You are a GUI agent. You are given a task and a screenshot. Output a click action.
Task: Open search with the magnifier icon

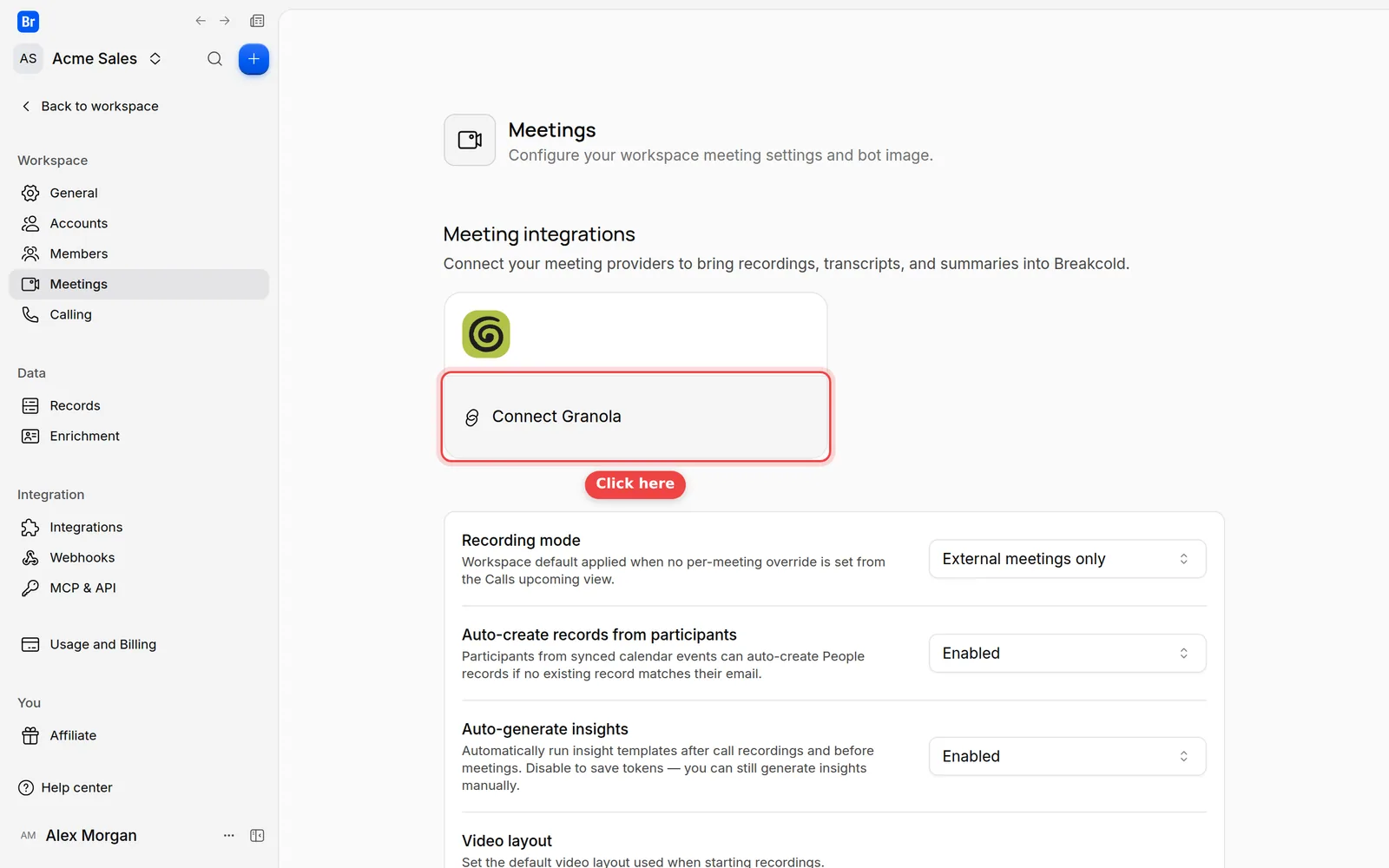[214, 59]
